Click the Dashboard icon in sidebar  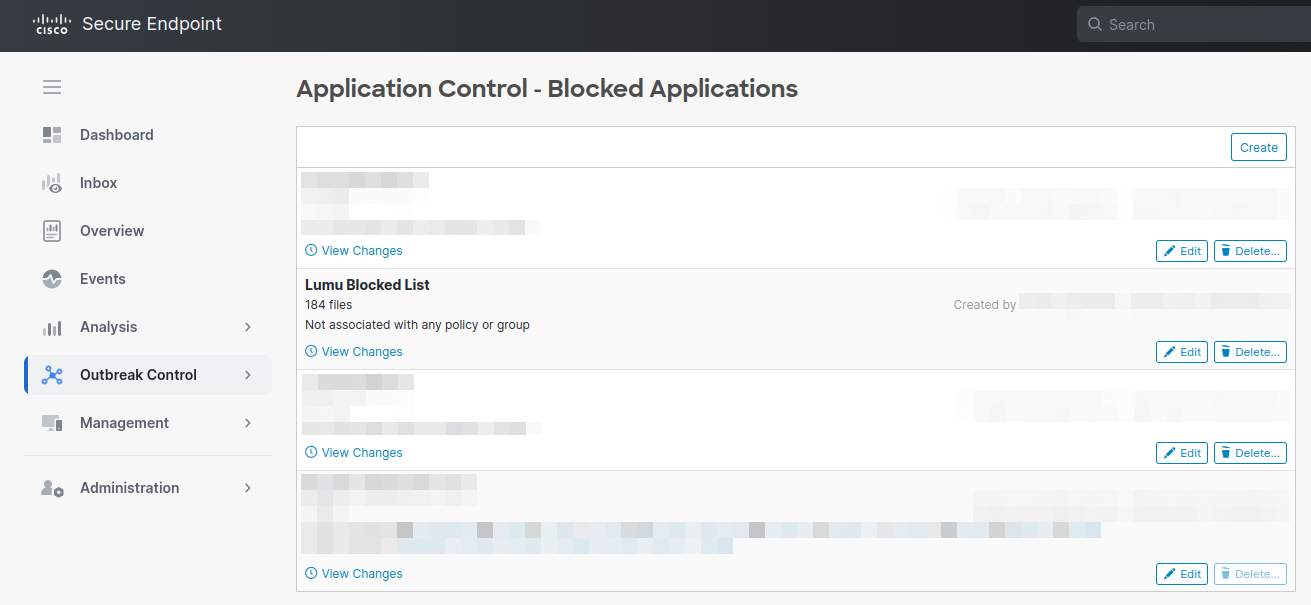point(52,135)
